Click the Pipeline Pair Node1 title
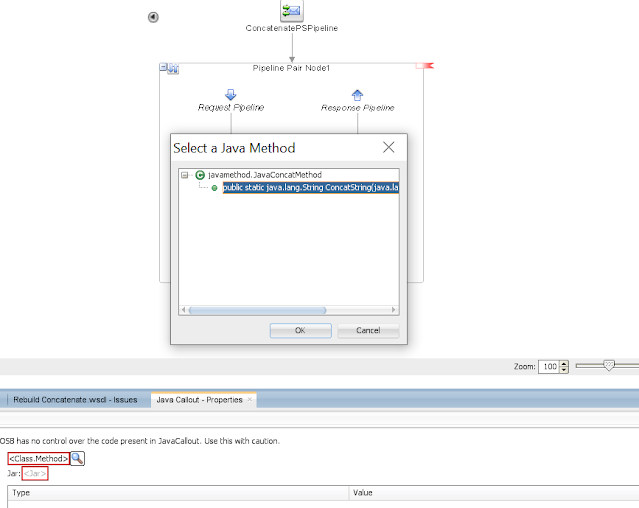The width and height of the screenshot is (639, 508). click(x=291, y=68)
